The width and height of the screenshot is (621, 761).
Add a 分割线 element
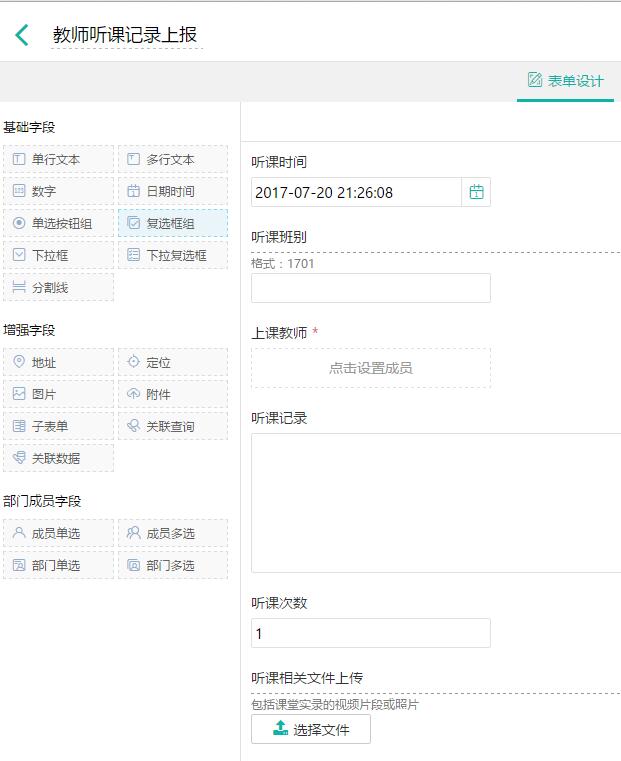(x=58, y=287)
